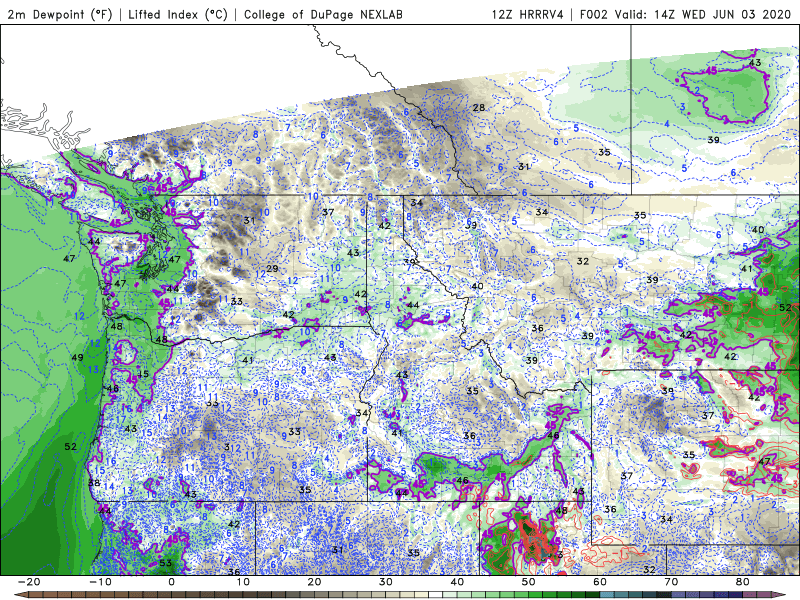Click the dewpoint value '28' on the map
Image resolution: width=800 pixels, height=600 pixels.
coord(479,108)
